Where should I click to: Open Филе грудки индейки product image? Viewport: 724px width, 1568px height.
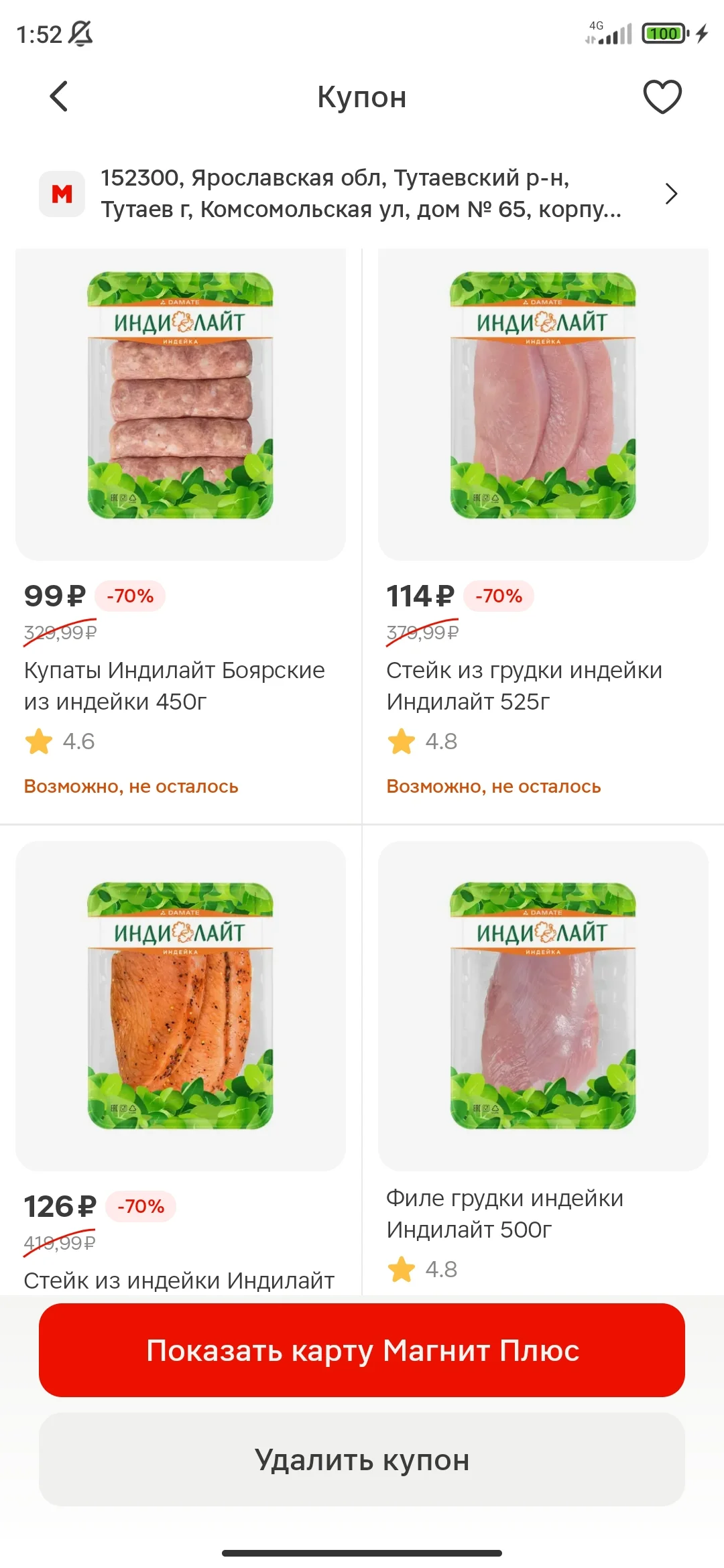(543, 1006)
